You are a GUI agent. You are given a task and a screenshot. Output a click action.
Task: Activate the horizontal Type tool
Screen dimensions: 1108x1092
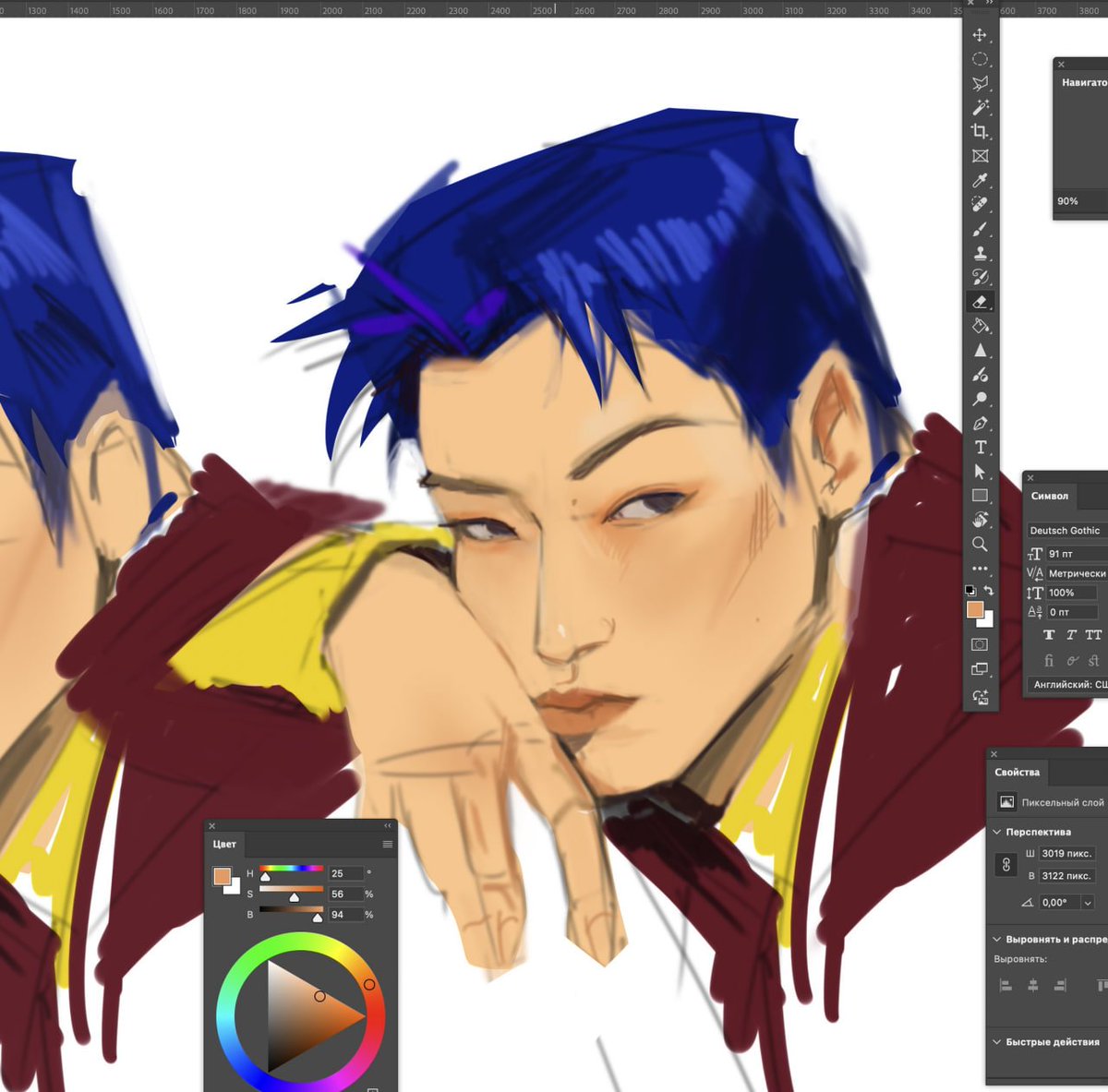(982, 446)
